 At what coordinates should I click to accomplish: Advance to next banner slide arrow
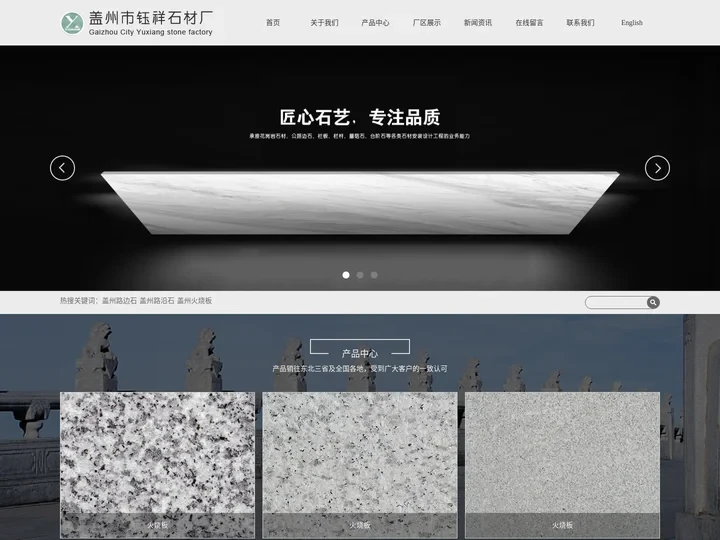[657, 168]
